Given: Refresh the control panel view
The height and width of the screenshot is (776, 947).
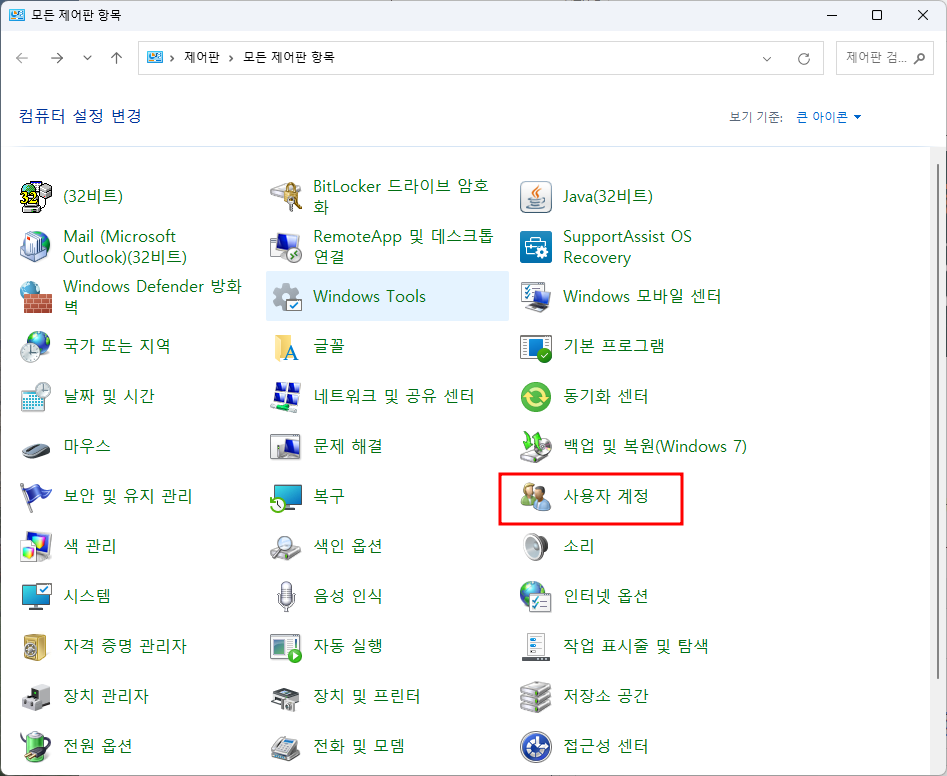Looking at the screenshot, I should point(804,59).
